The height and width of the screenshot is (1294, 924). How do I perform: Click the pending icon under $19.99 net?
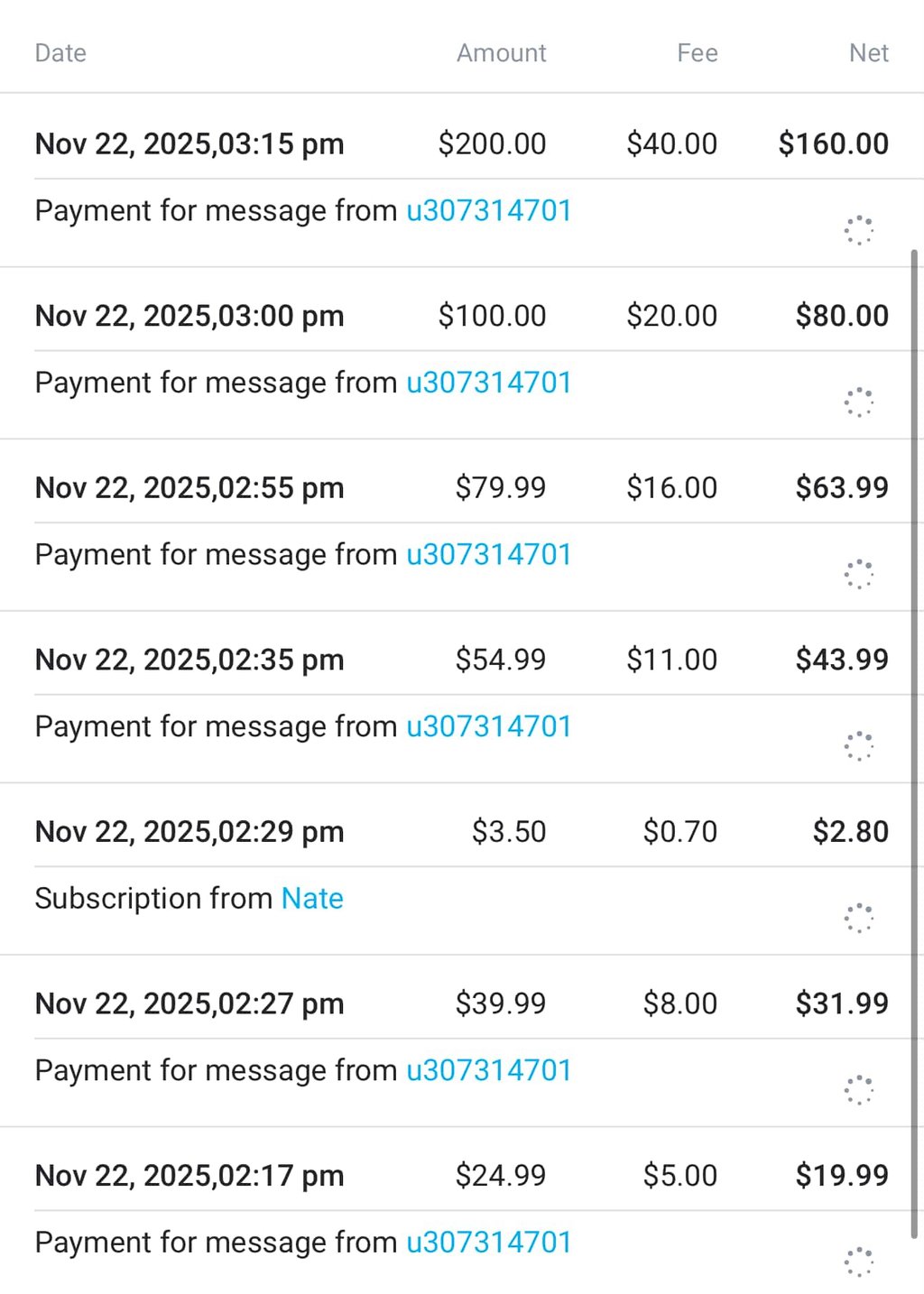pos(858,1262)
